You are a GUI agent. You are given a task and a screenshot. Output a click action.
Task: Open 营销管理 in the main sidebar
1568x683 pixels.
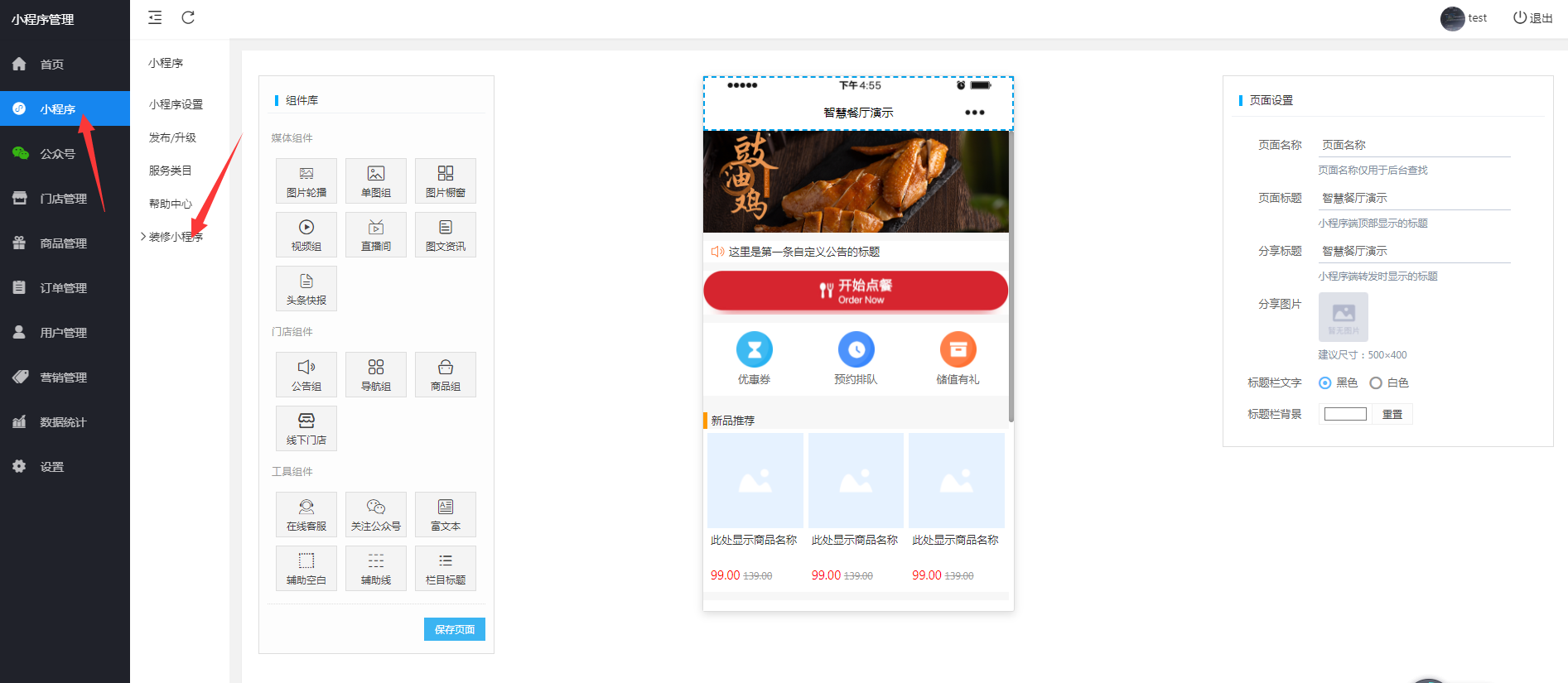pos(65,377)
